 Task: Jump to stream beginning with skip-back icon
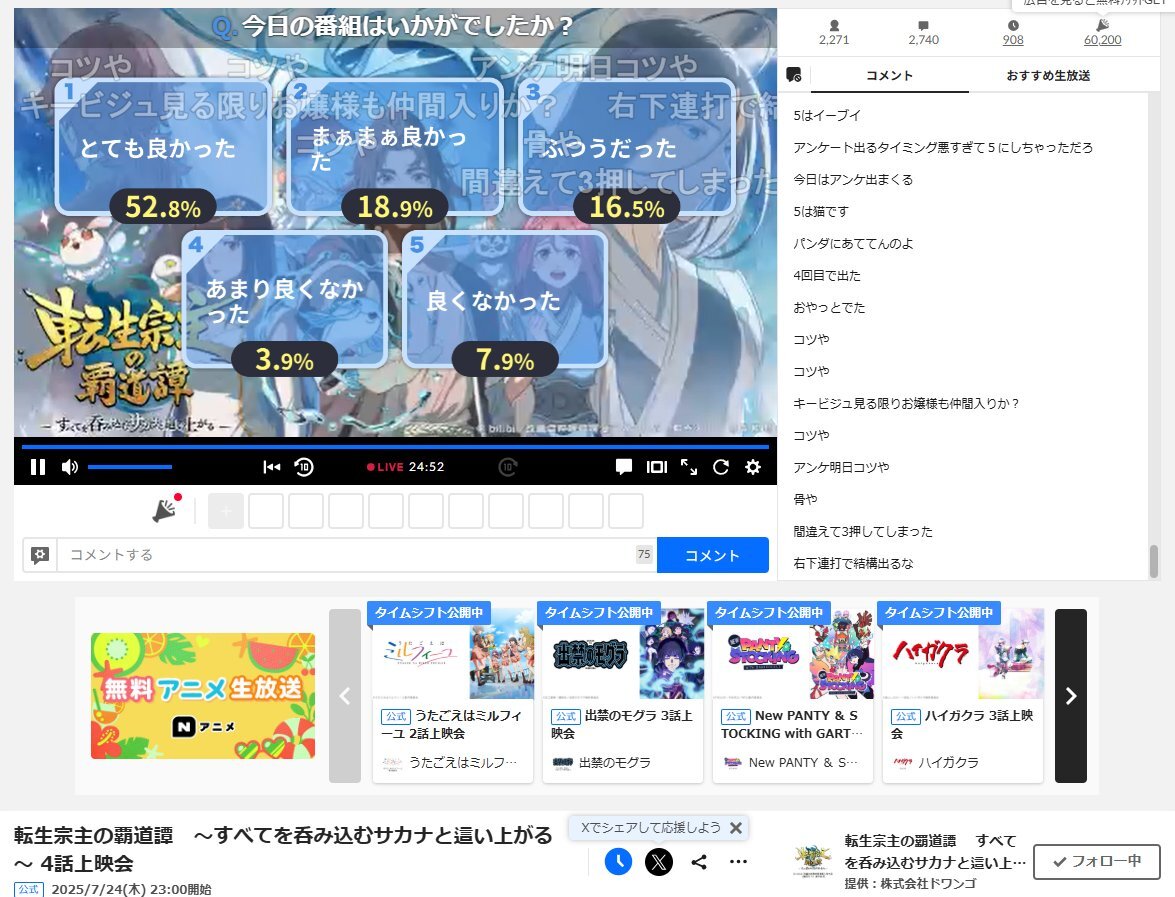pos(271,467)
